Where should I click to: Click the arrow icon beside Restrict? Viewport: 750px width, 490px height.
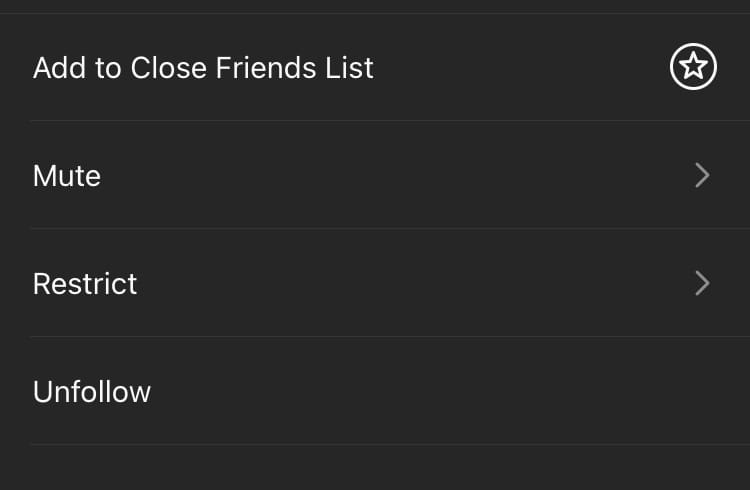point(702,284)
